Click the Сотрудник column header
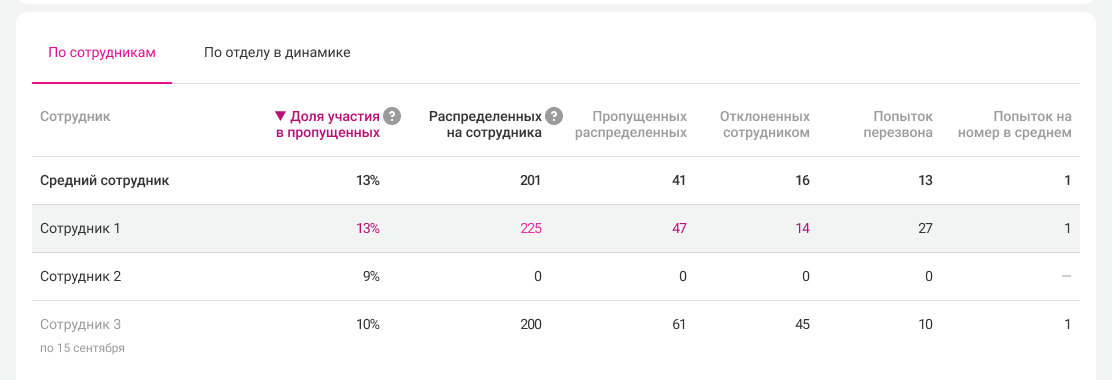This screenshot has height=380, width=1112. [x=75, y=116]
